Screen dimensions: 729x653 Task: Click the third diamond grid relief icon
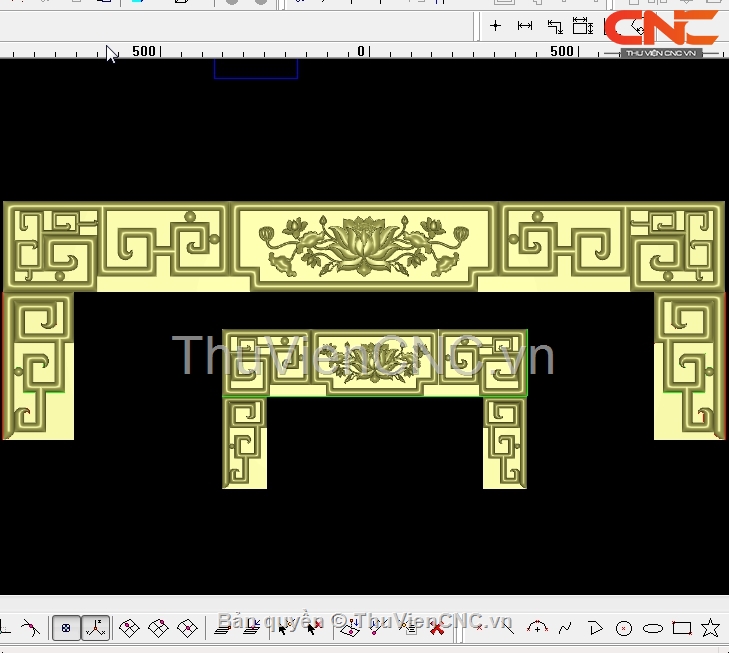click(x=187, y=628)
